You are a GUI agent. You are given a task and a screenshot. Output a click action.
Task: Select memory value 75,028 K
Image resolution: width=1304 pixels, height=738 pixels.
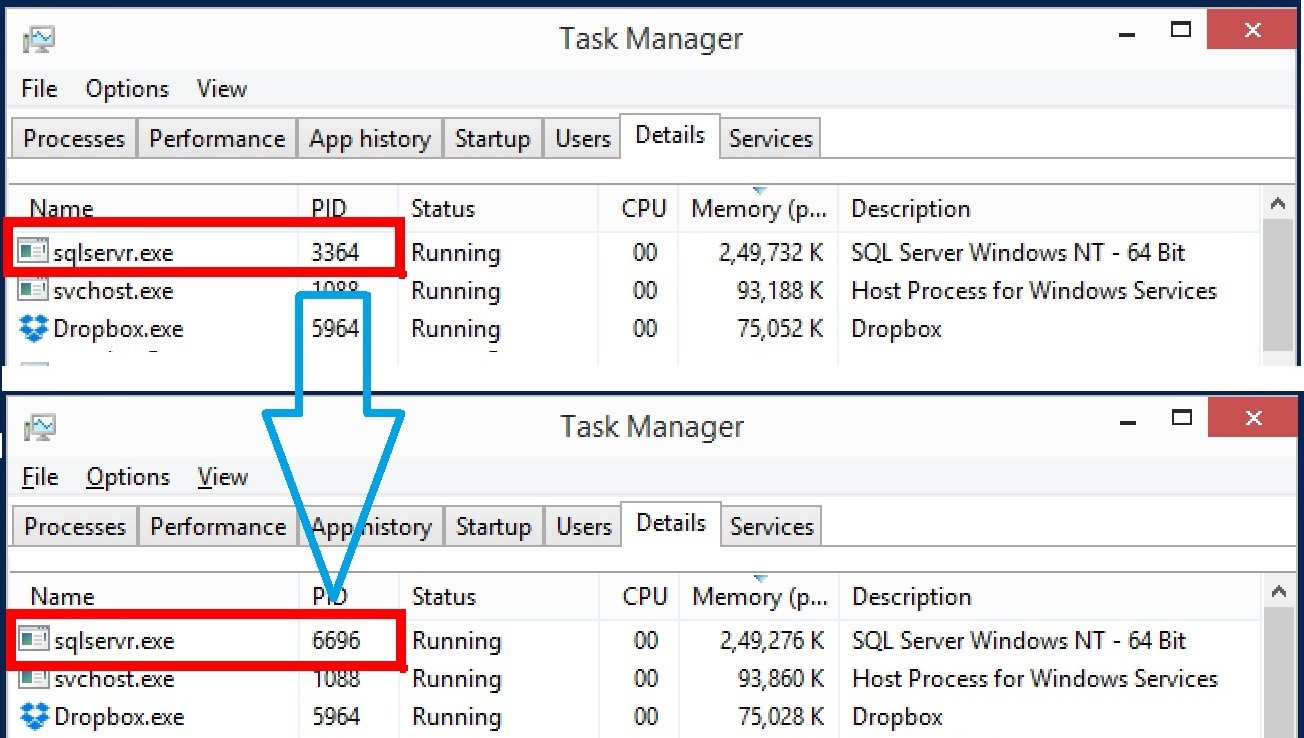[x=782, y=717]
